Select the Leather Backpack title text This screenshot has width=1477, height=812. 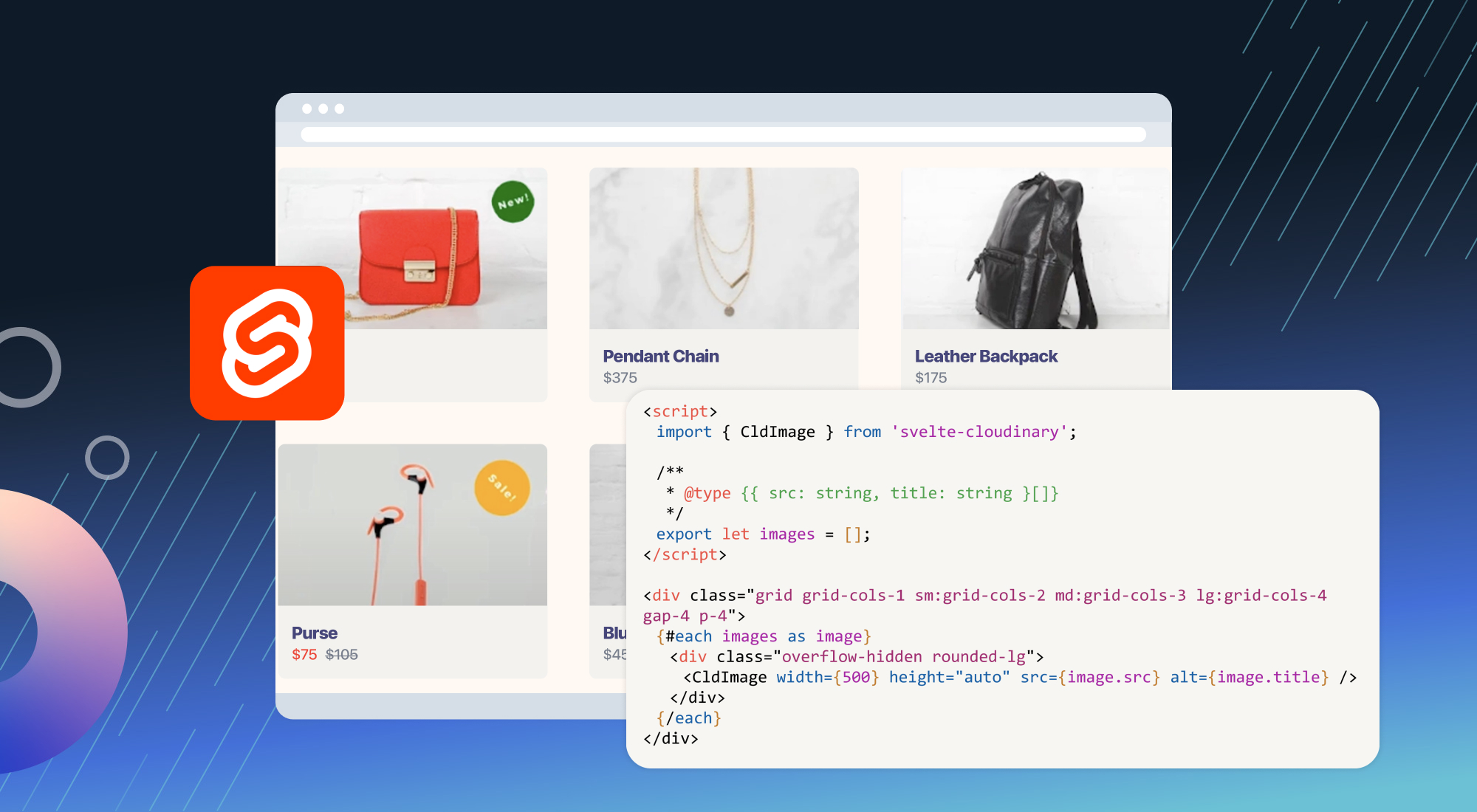pyautogui.click(x=986, y=356)
